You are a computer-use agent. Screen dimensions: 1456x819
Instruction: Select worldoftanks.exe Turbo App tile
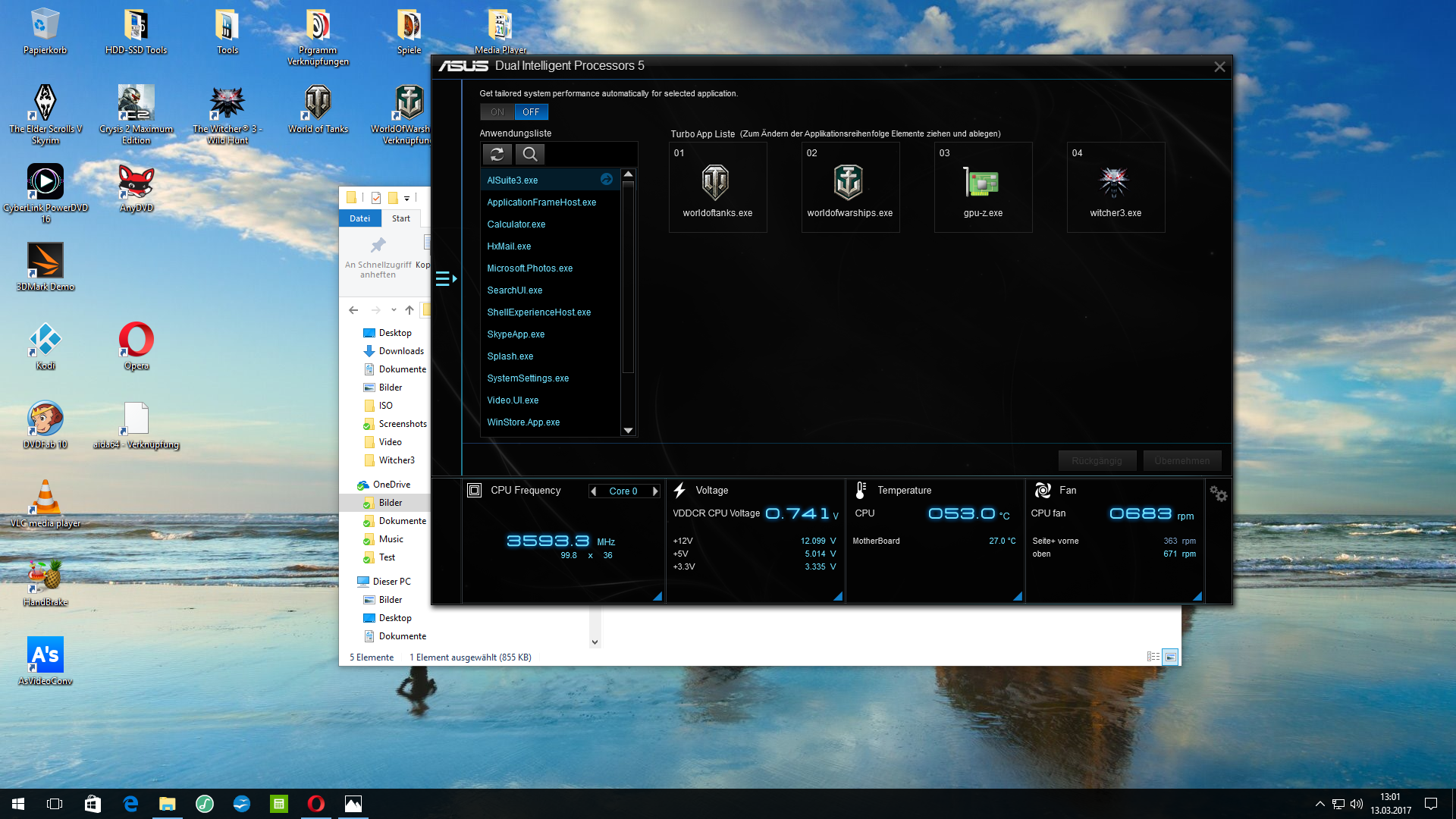click(717, 187)
